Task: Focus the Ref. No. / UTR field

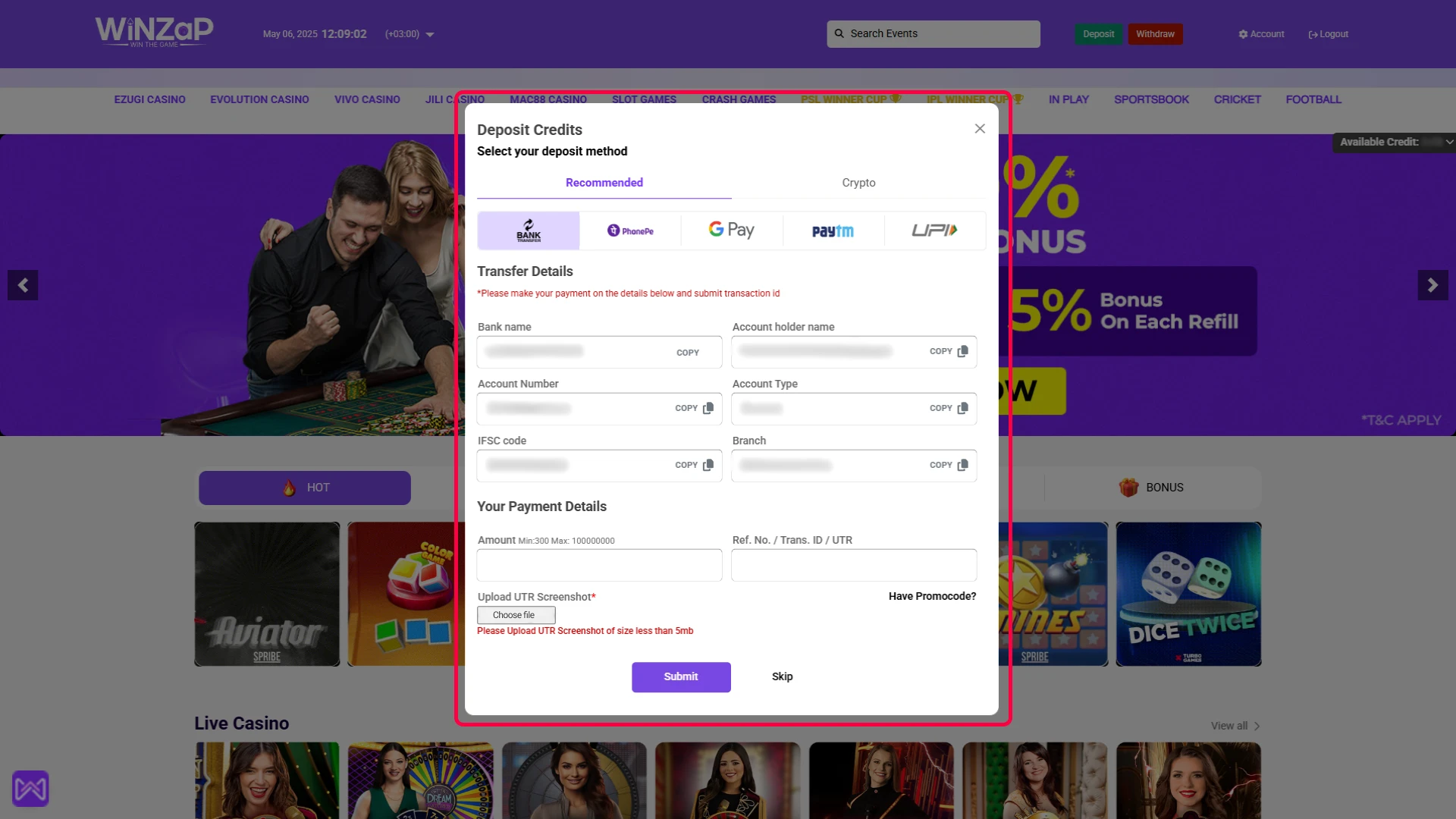Action: (853, 565)
